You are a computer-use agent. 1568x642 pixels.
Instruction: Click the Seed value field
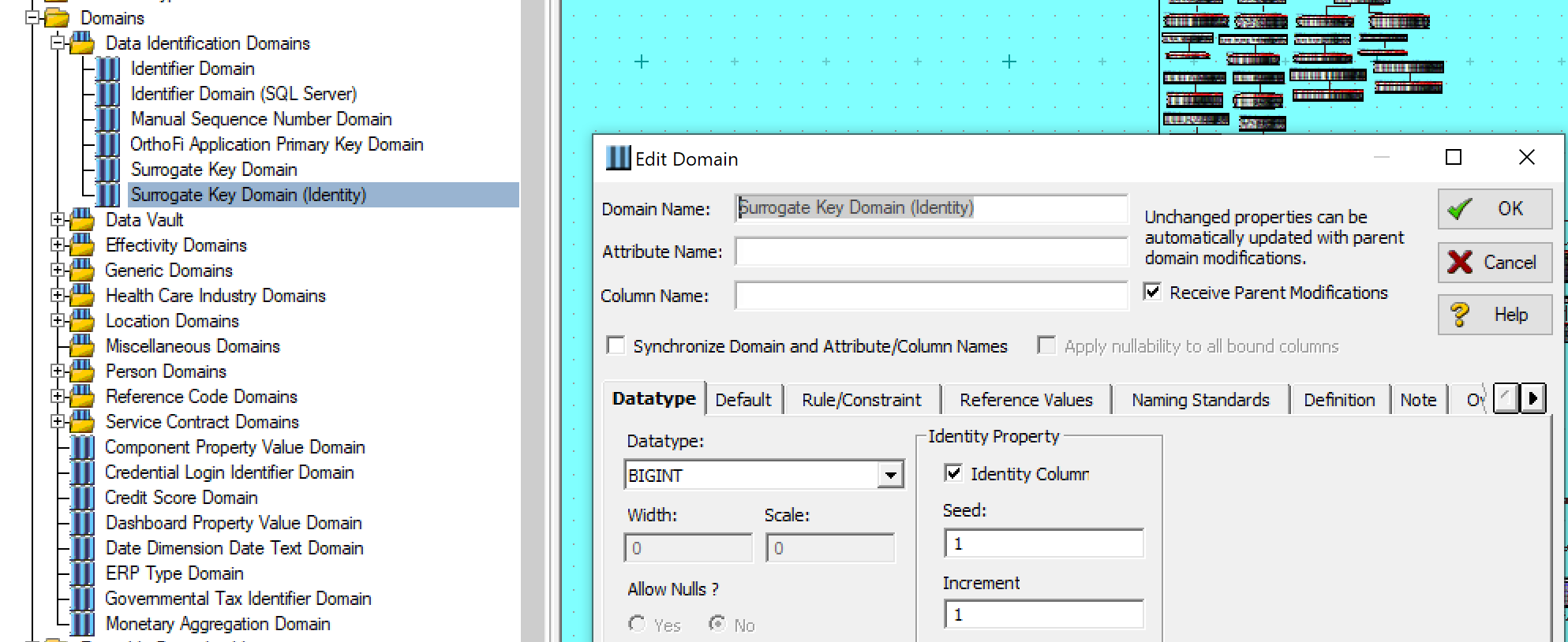(1043, 543)
